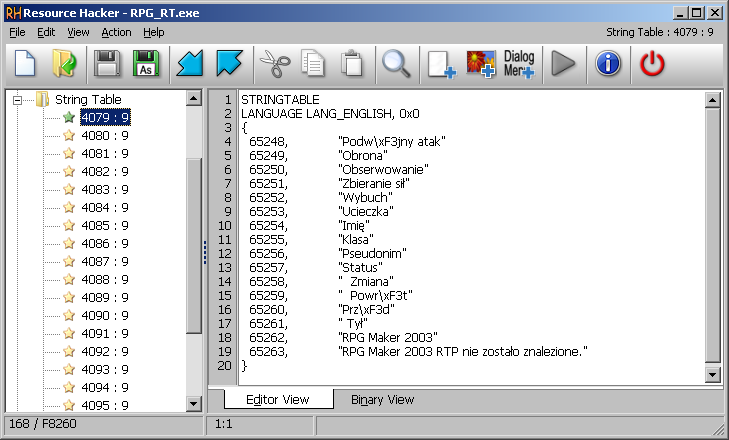729x440 pixels.
Task: Select resource 4093 : 9
Action: pyautogui.click(x=105, y=370)
